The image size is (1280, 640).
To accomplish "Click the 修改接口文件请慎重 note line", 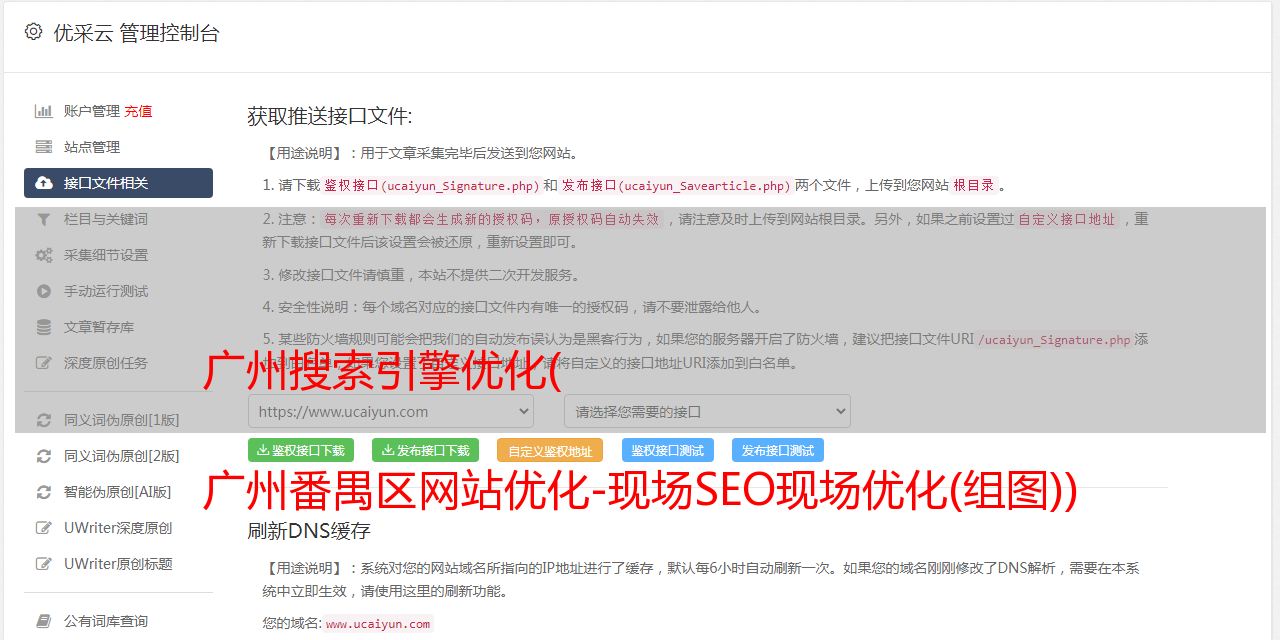I will pos(421,275).
